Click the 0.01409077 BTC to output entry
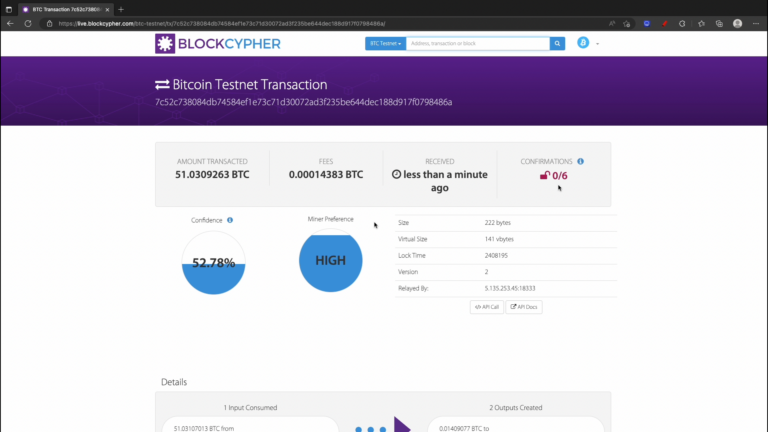The image size is (768, 432). (x=464, y=428)
